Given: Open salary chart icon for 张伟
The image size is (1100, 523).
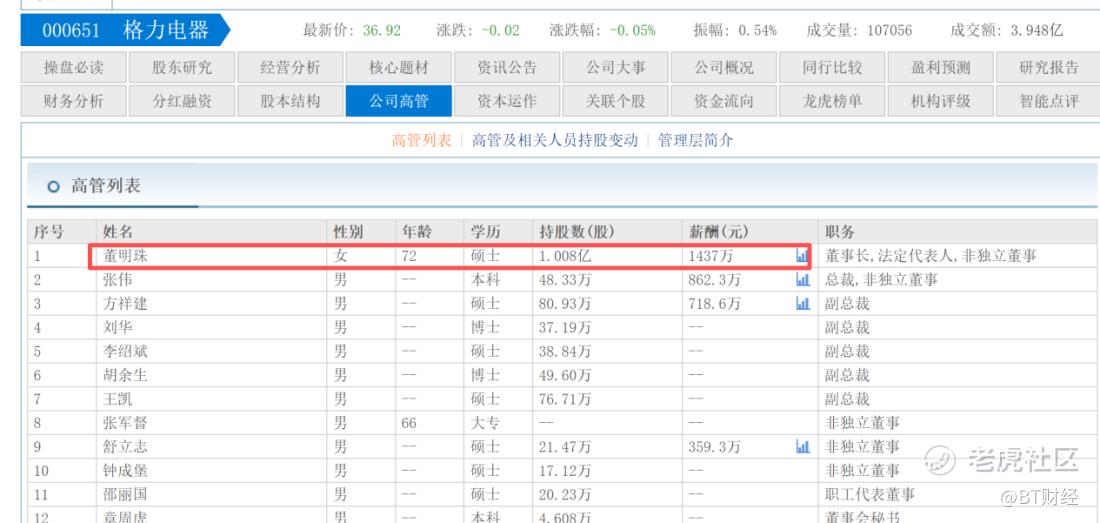Looking at the screenshot, I should [x=803, y=280].
